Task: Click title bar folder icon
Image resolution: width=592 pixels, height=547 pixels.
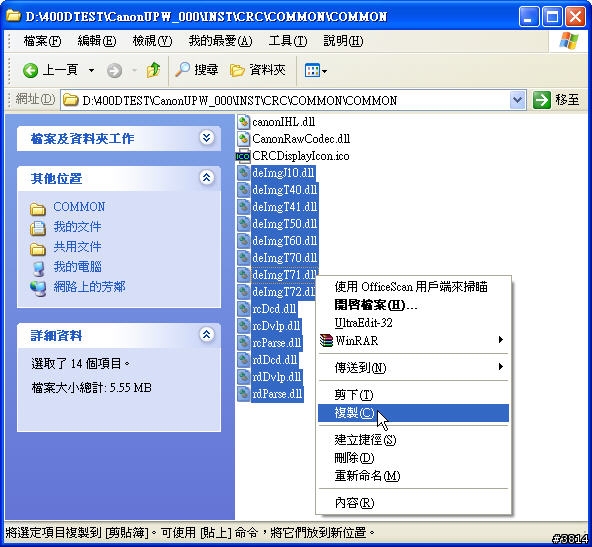Action: click(x=13, y=15)
